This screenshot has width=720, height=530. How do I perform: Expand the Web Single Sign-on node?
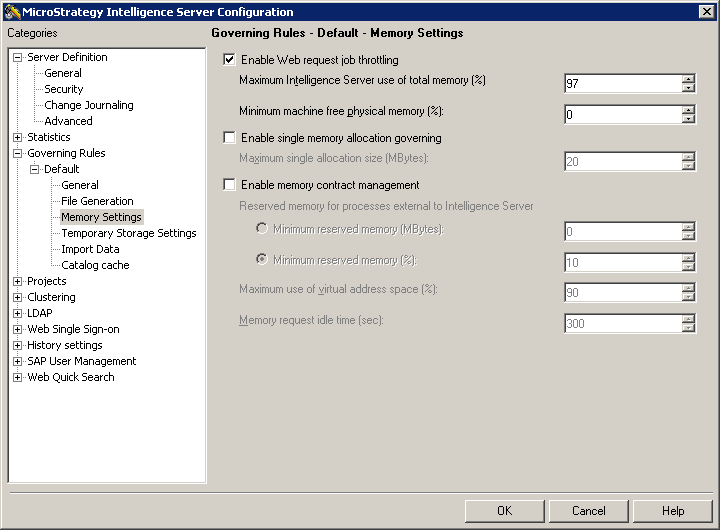click(17, 329)
